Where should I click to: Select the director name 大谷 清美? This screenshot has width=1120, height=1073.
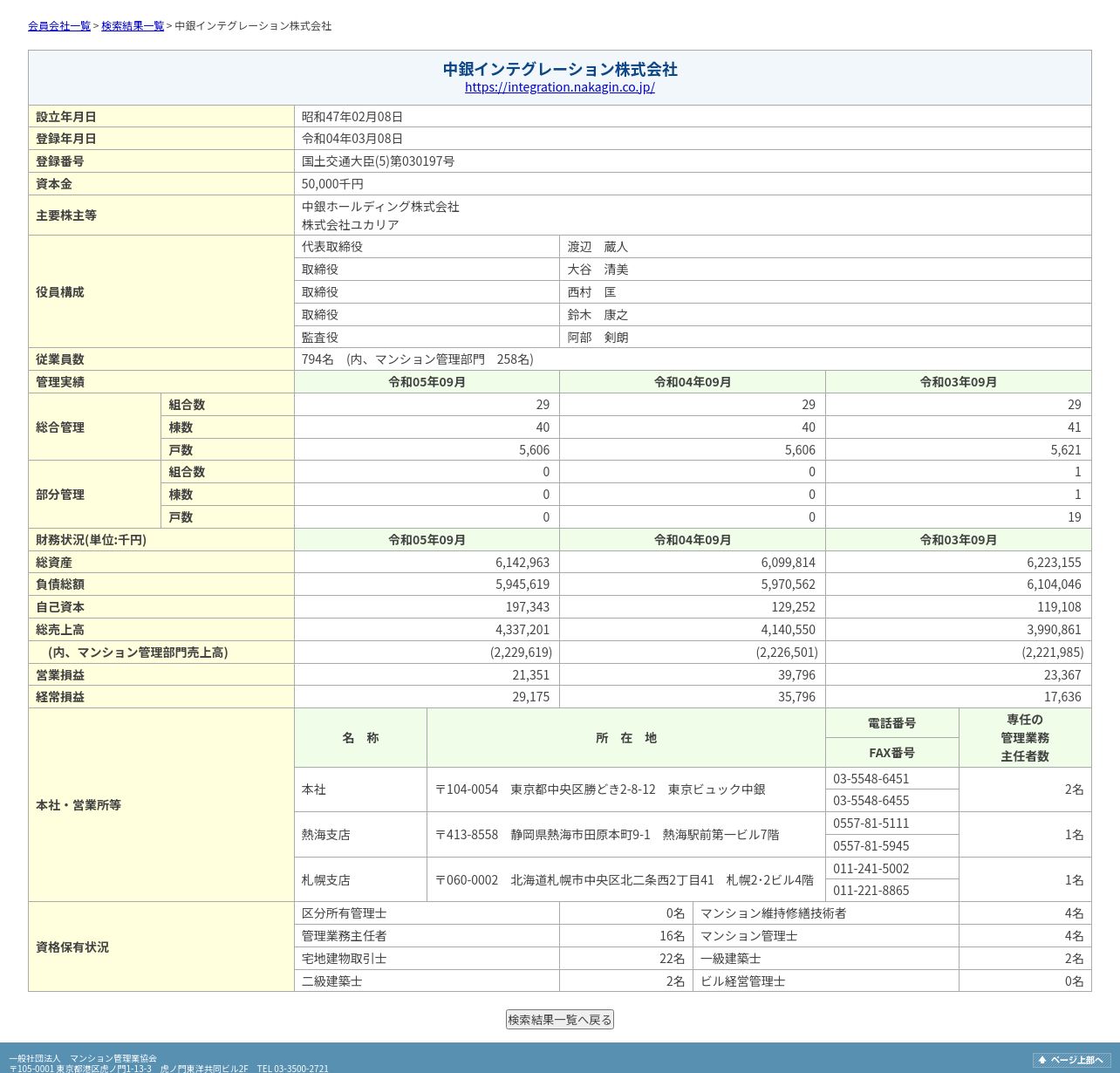coord(598,270)
